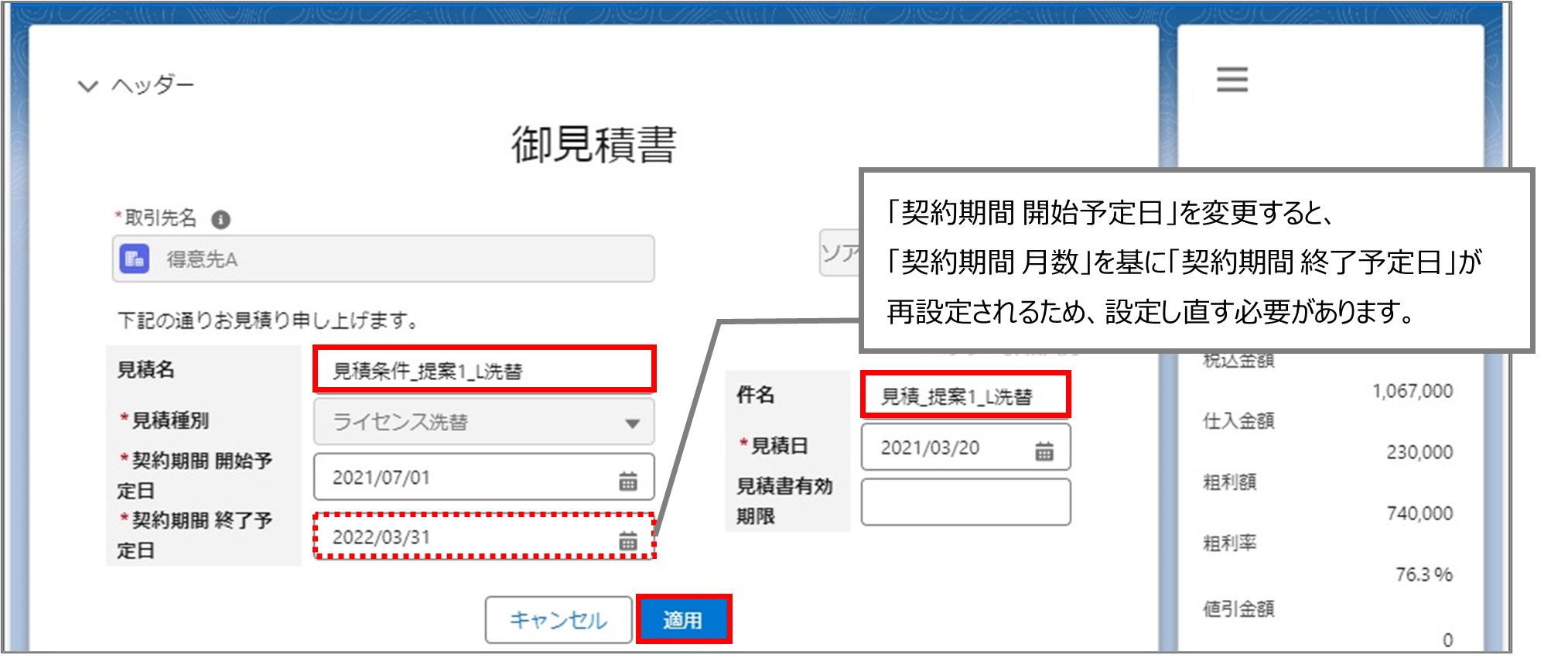This screenshot has width=1568, height=658.
Task: Select the 御見積書 title text
Action: pos(593,145)
